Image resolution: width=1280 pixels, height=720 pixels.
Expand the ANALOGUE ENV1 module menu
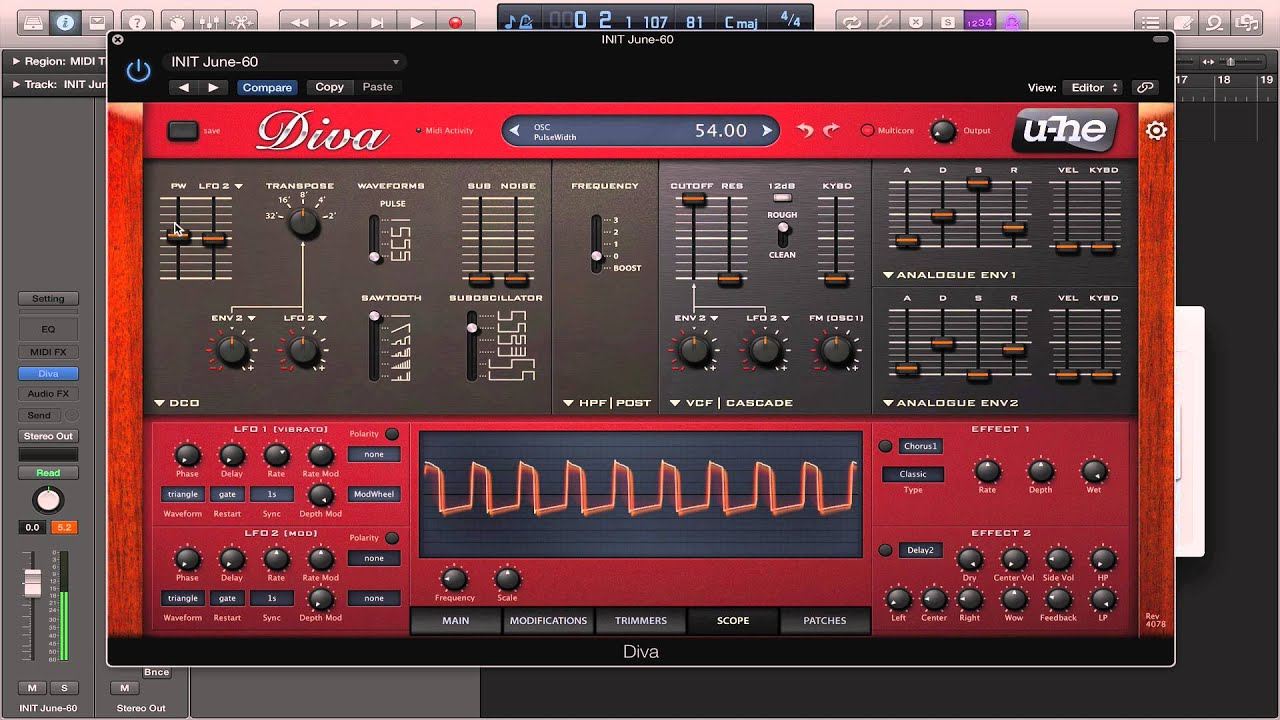(949, 275)
